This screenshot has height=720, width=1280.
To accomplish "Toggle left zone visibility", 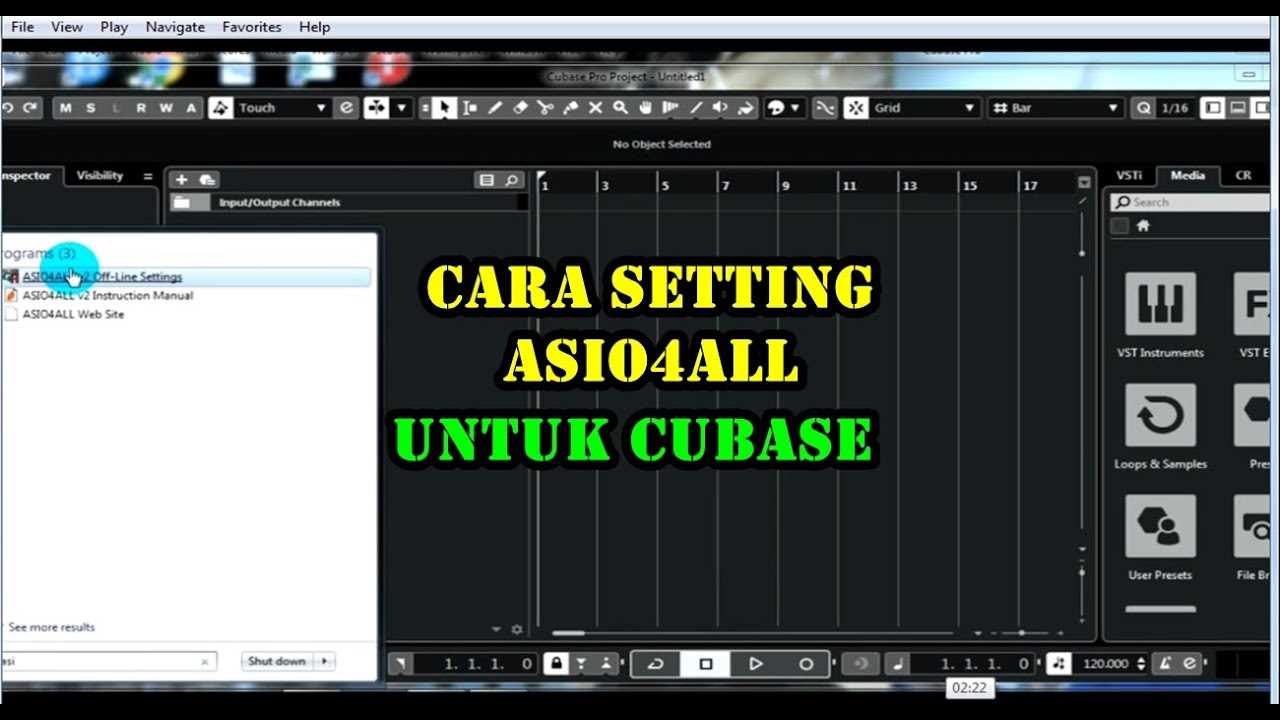I will point(1213,108).
